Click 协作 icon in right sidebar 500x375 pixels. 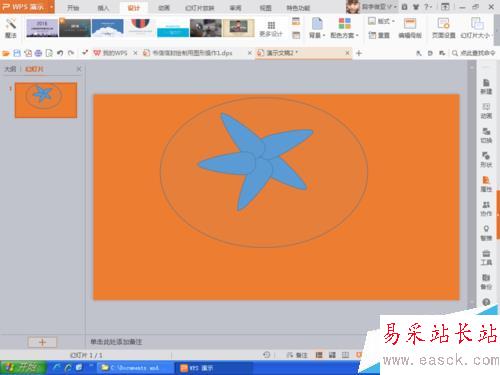point(486,208)
